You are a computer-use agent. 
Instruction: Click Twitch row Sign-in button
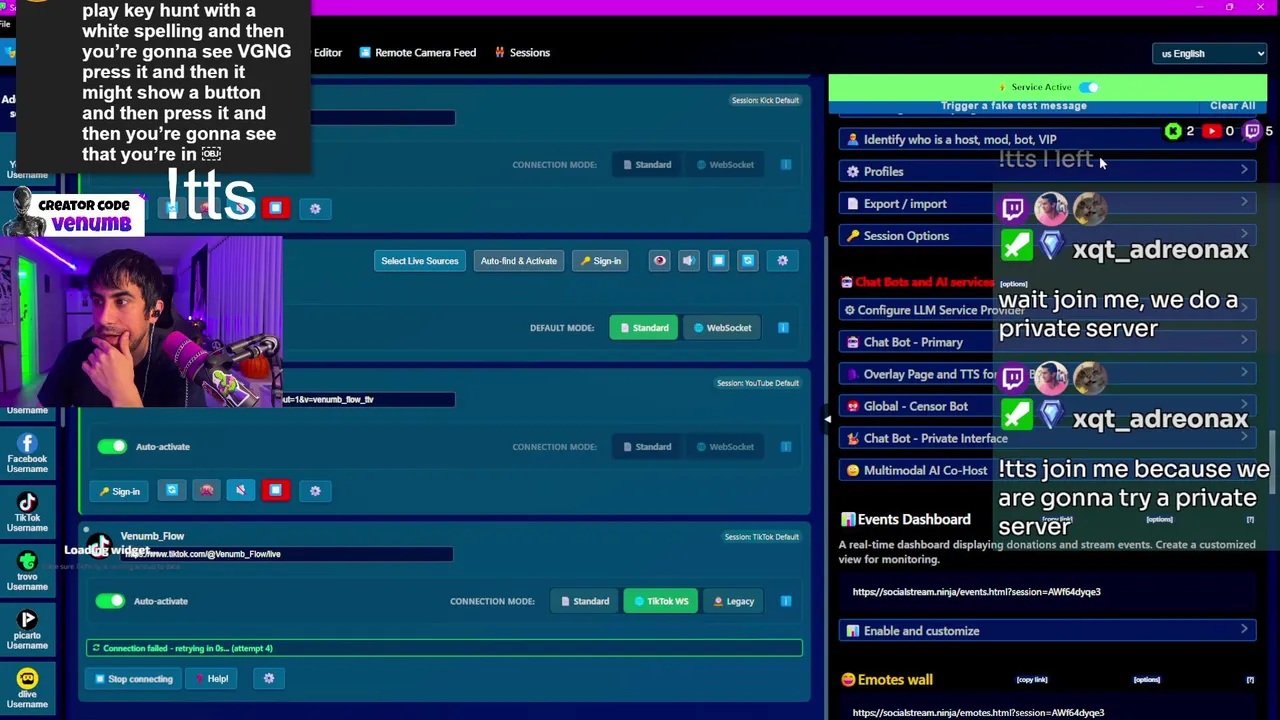[x=600, y=261]
